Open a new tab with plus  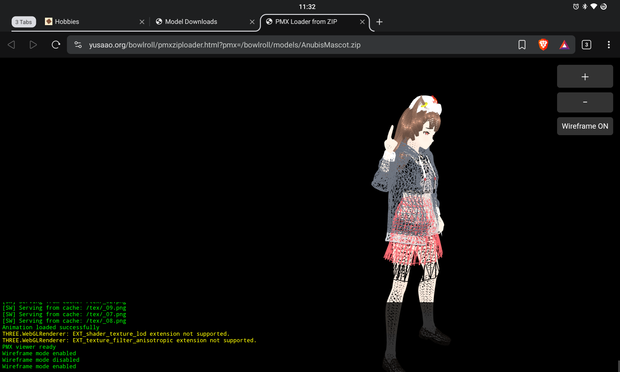[x=379, y=22]
